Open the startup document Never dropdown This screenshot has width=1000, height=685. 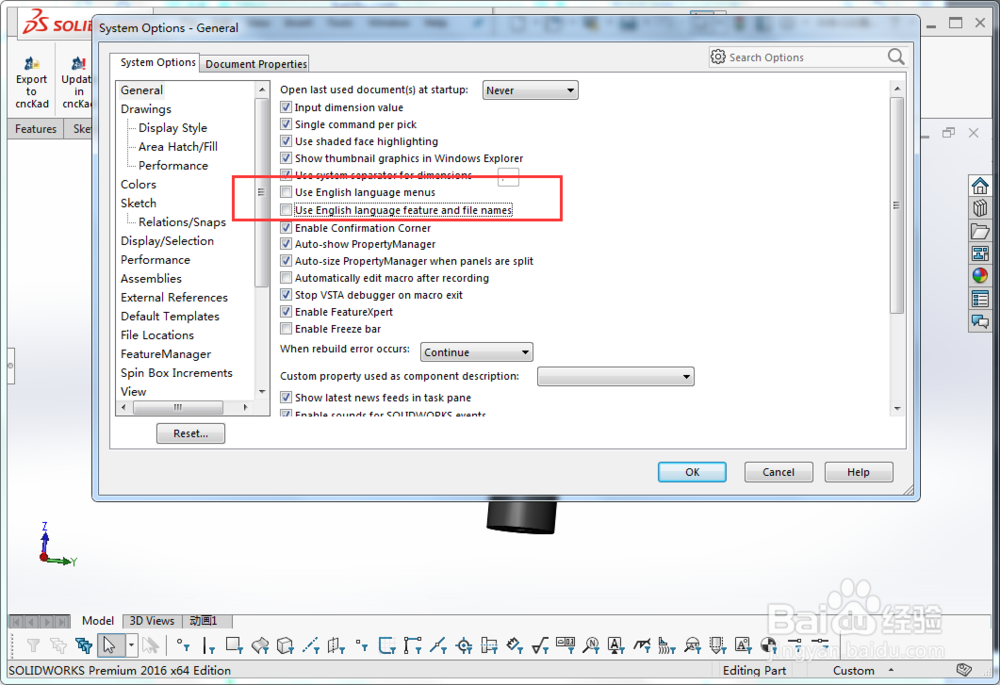(x=530, y=91)
